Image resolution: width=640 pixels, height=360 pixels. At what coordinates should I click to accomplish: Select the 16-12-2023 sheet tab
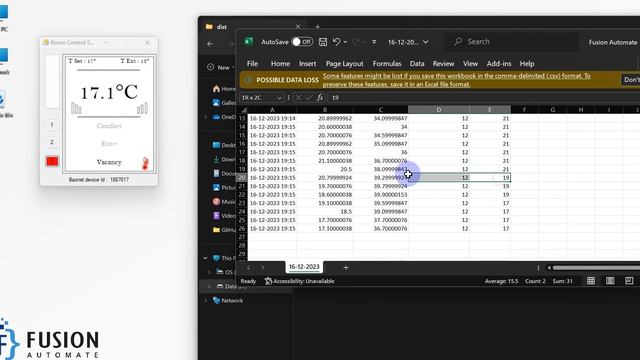point(304,267)
